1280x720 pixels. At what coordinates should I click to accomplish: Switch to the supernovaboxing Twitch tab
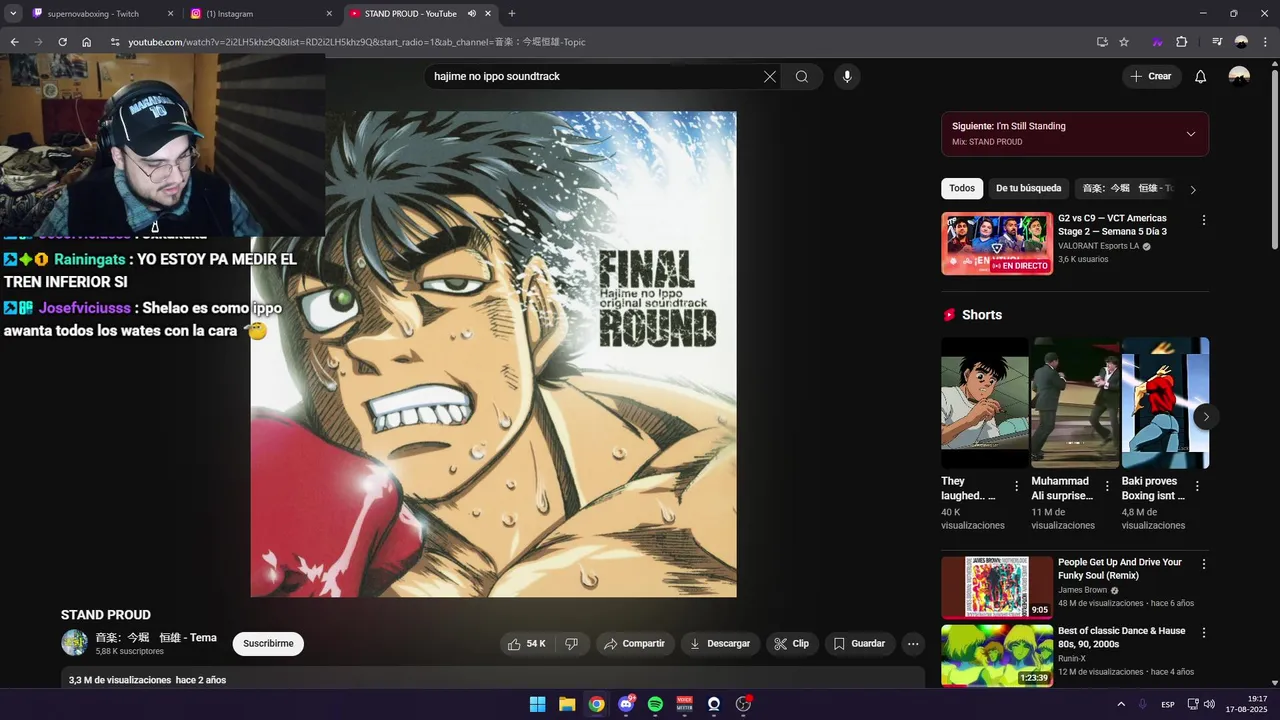[100, 14]
